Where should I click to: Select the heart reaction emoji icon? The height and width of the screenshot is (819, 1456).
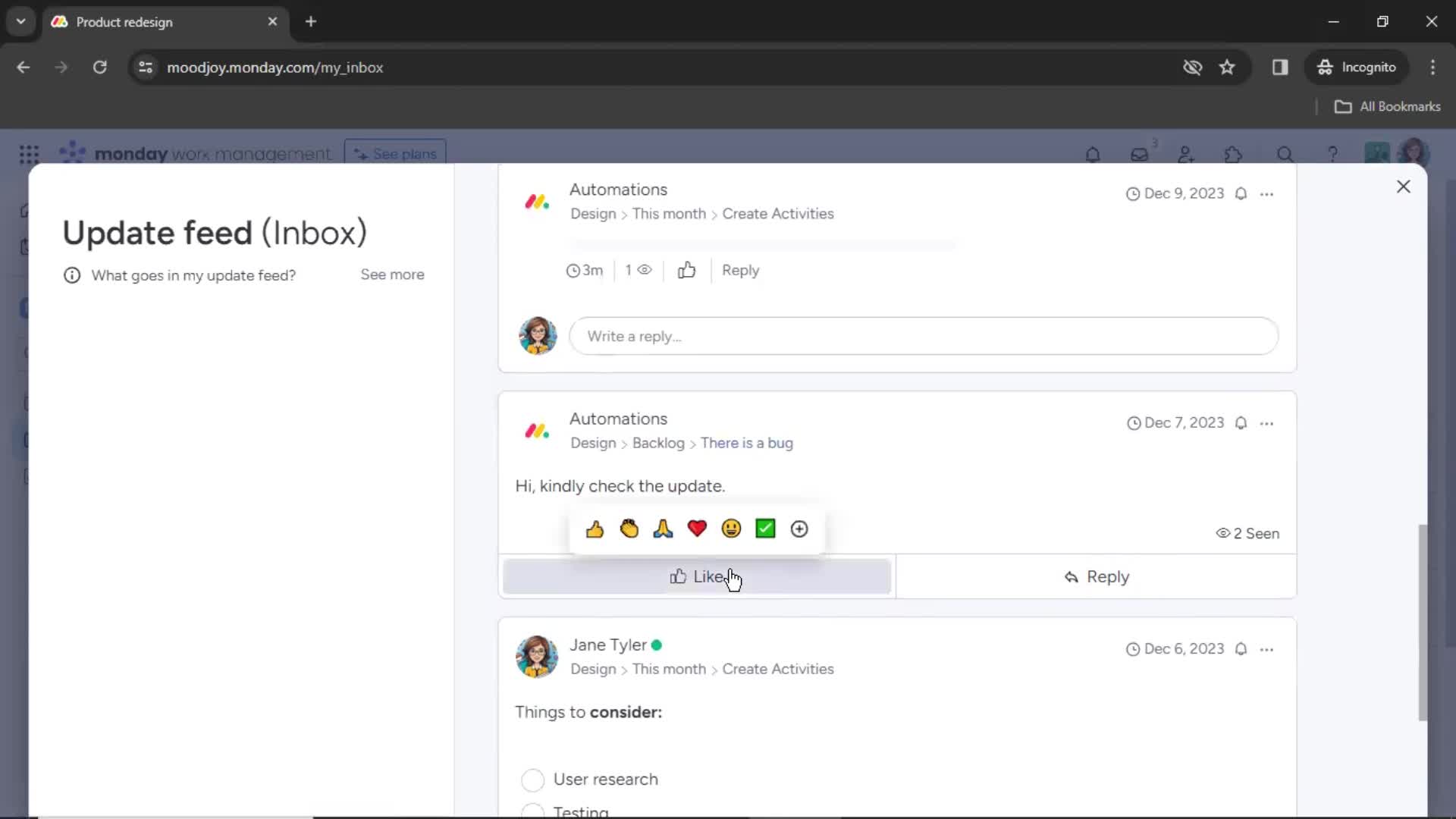(697, 528)
